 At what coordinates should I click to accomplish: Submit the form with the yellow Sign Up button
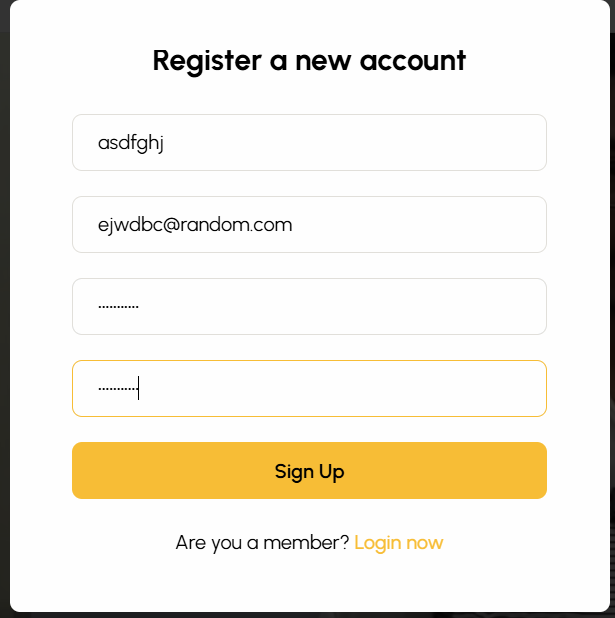(x=309, y=470)
